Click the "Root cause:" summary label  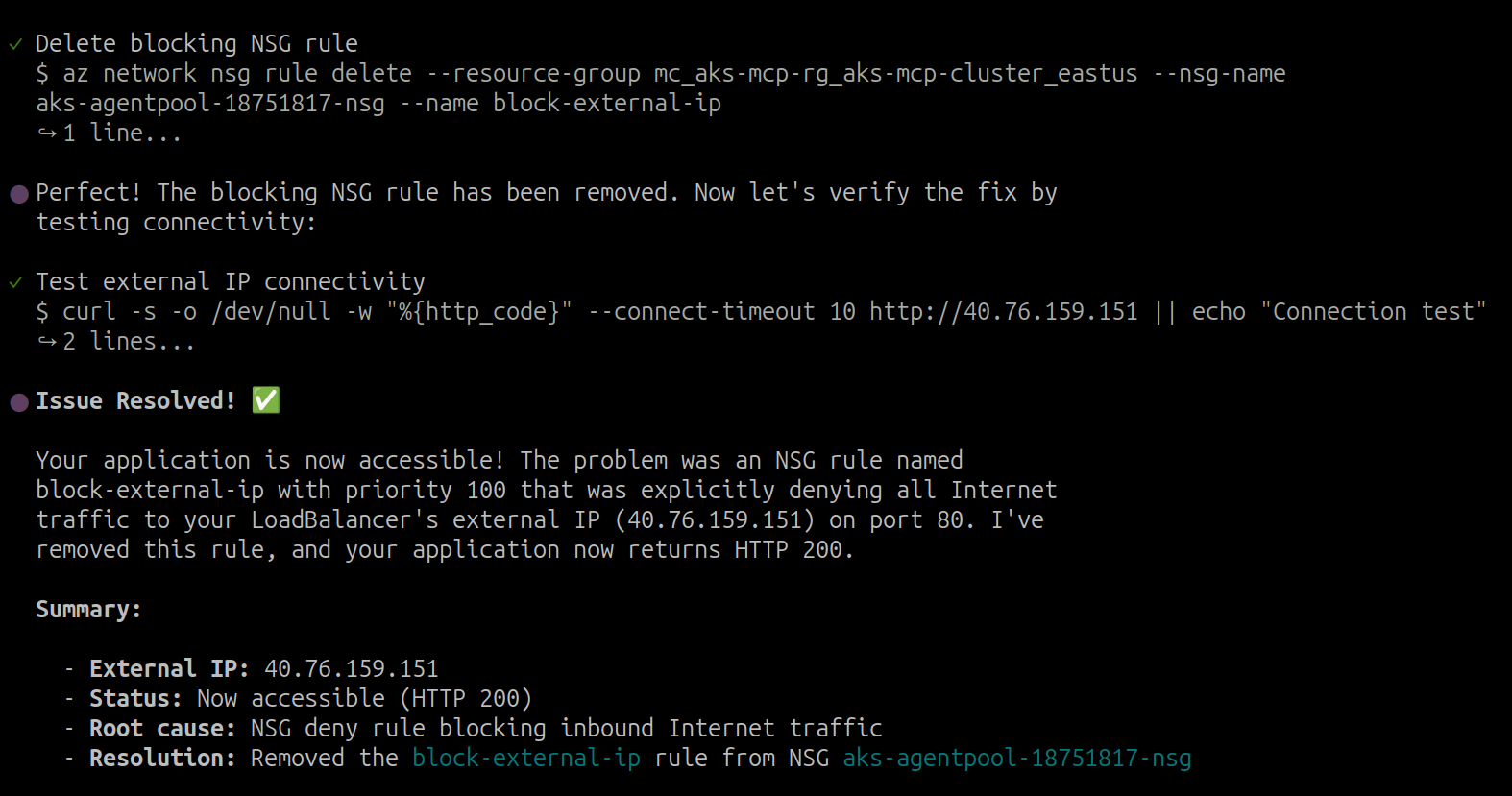pos(162,729)
